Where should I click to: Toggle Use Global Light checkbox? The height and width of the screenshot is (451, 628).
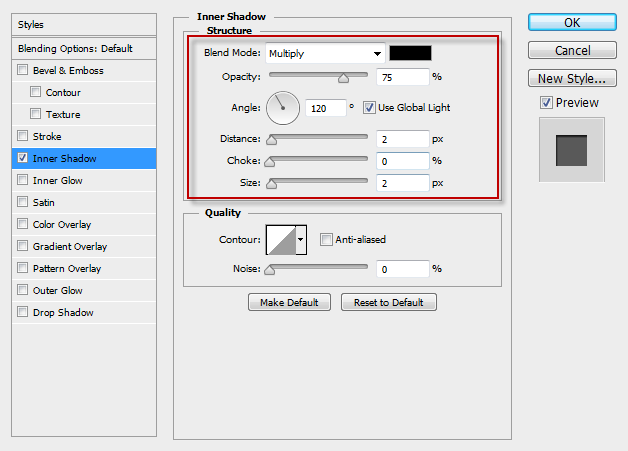click(369, 108)
